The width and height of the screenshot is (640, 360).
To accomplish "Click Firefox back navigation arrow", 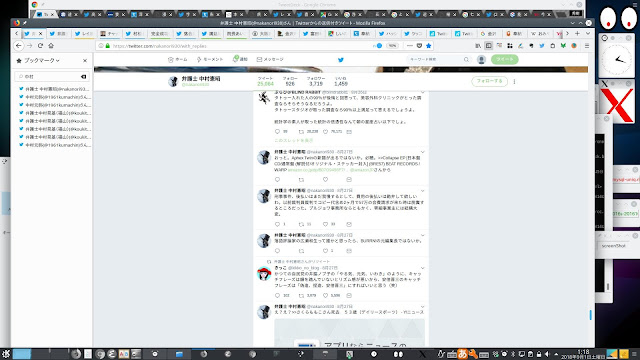I will 18,46.
